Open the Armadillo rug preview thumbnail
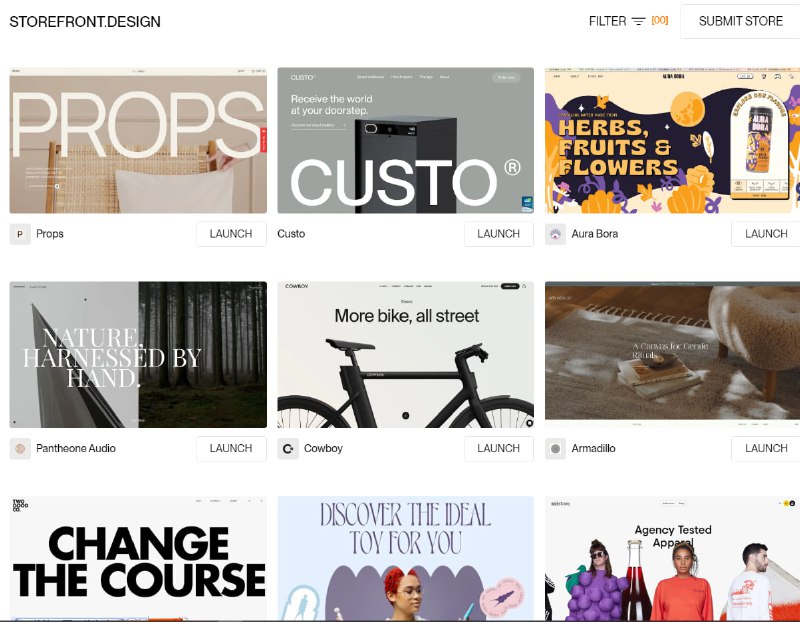800x622 pixels. (x=672, y=355)
